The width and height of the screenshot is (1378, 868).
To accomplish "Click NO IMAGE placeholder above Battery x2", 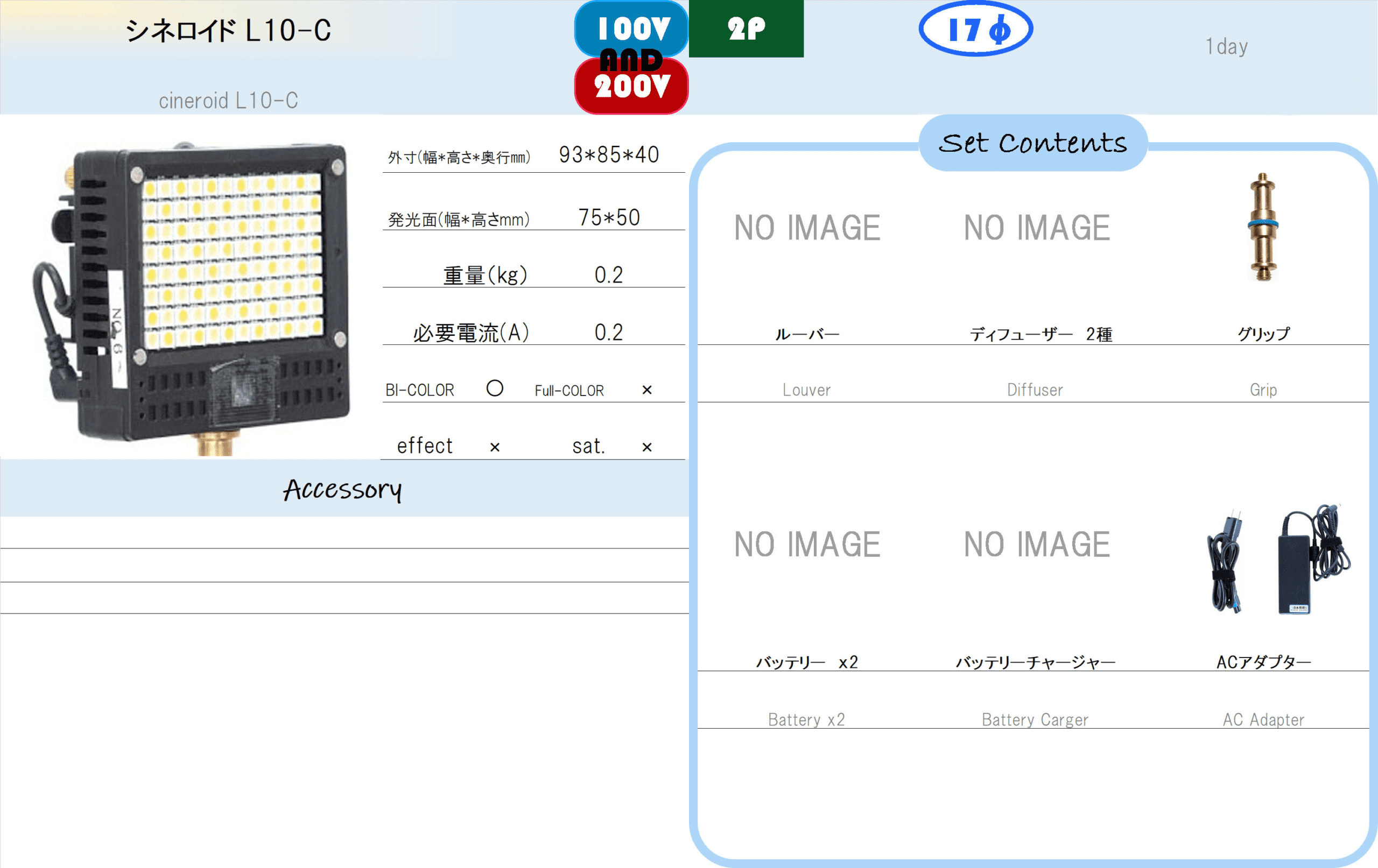I will point(807,544).
